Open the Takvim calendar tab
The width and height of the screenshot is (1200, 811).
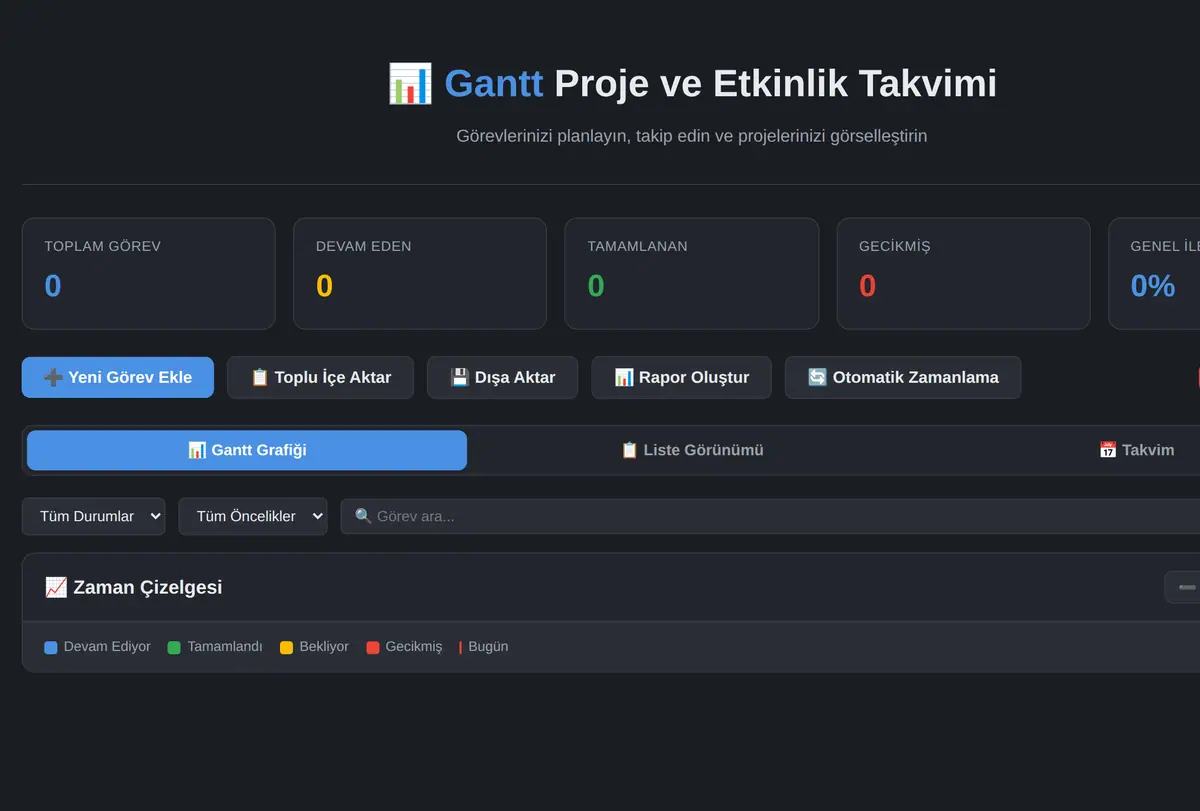1136,450
